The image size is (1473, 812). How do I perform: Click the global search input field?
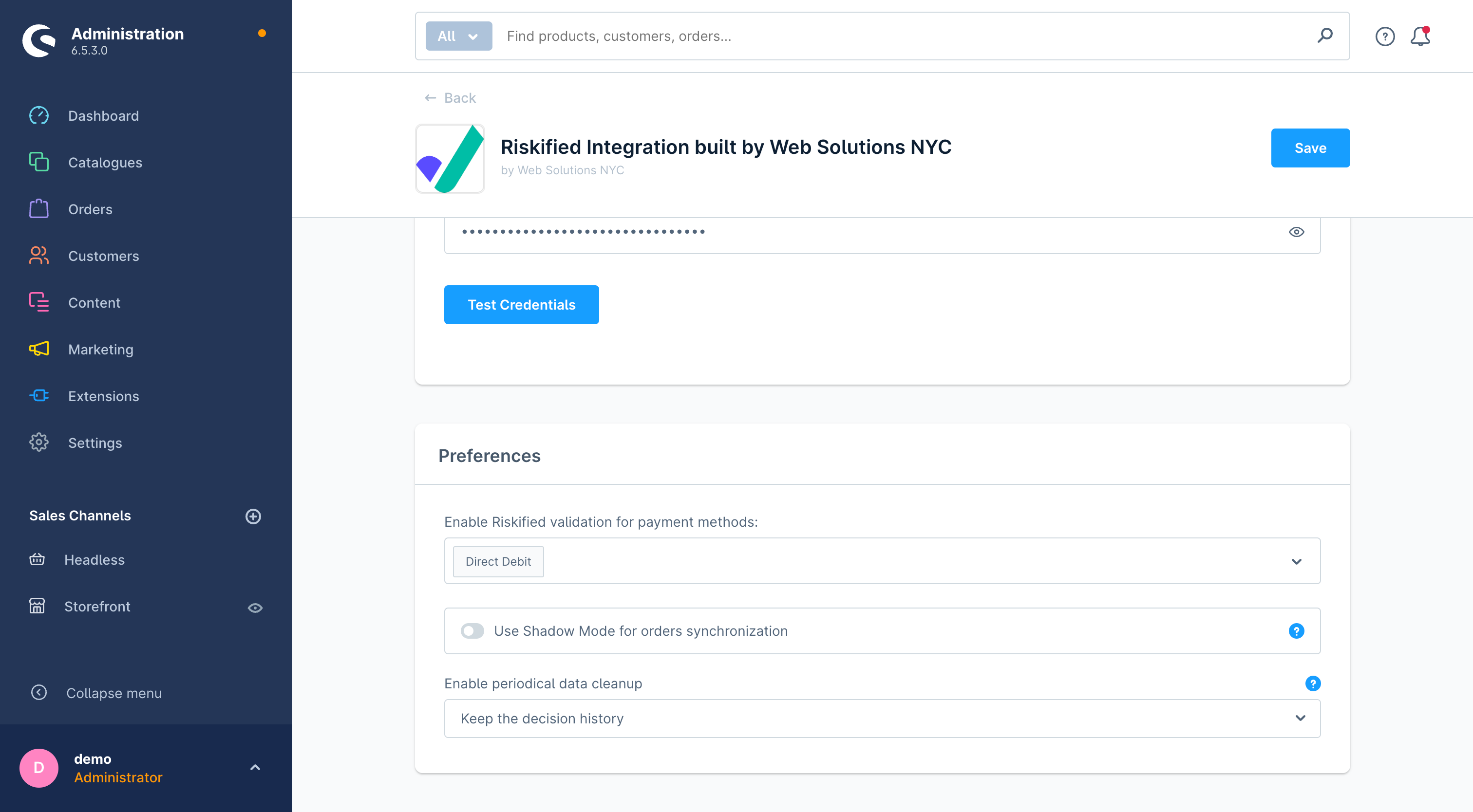[x=883, y=36]
